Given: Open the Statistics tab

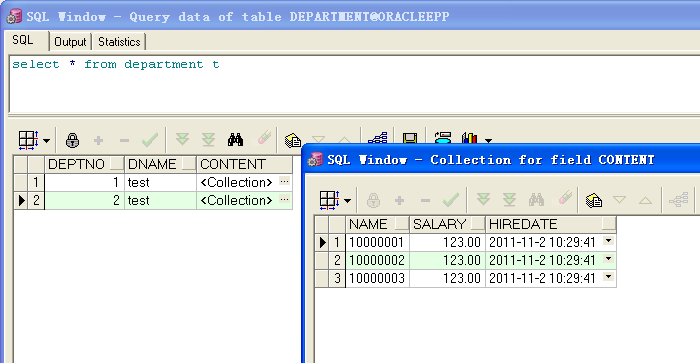Looking at the screenshot, I should [119, 42].
